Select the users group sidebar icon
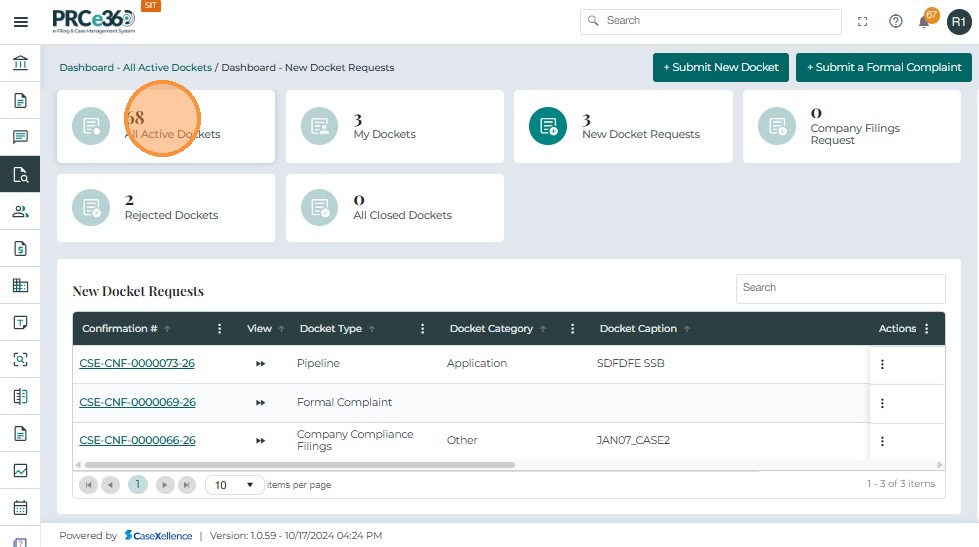The image size is (979, 547). click(x=20, y=211)
